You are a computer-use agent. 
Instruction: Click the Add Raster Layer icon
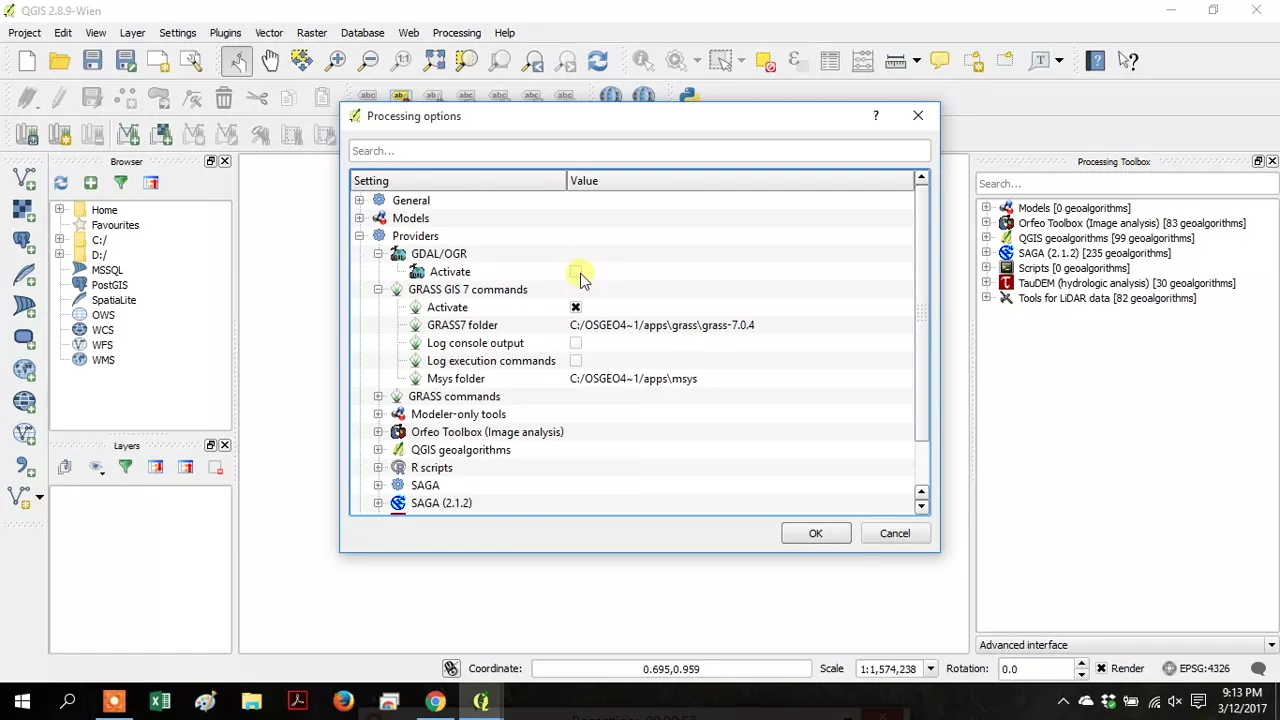[24, 211]
